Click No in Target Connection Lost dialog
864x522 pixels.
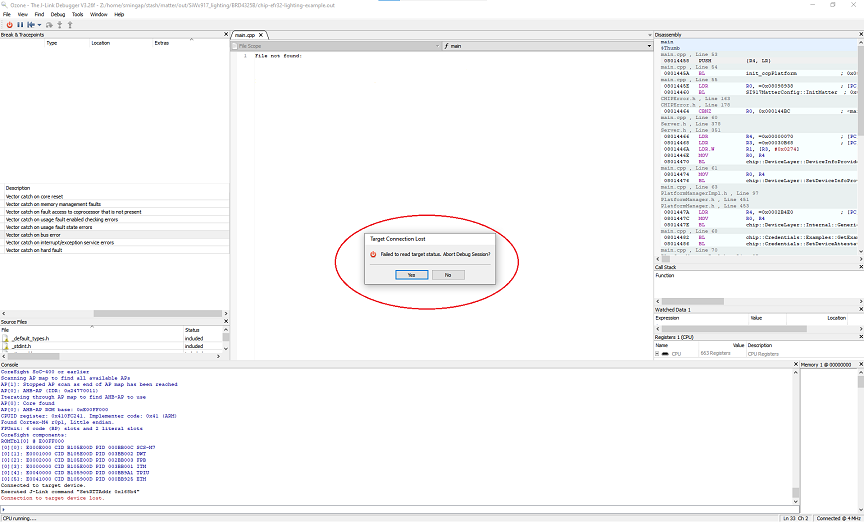(x=448, y=275)
